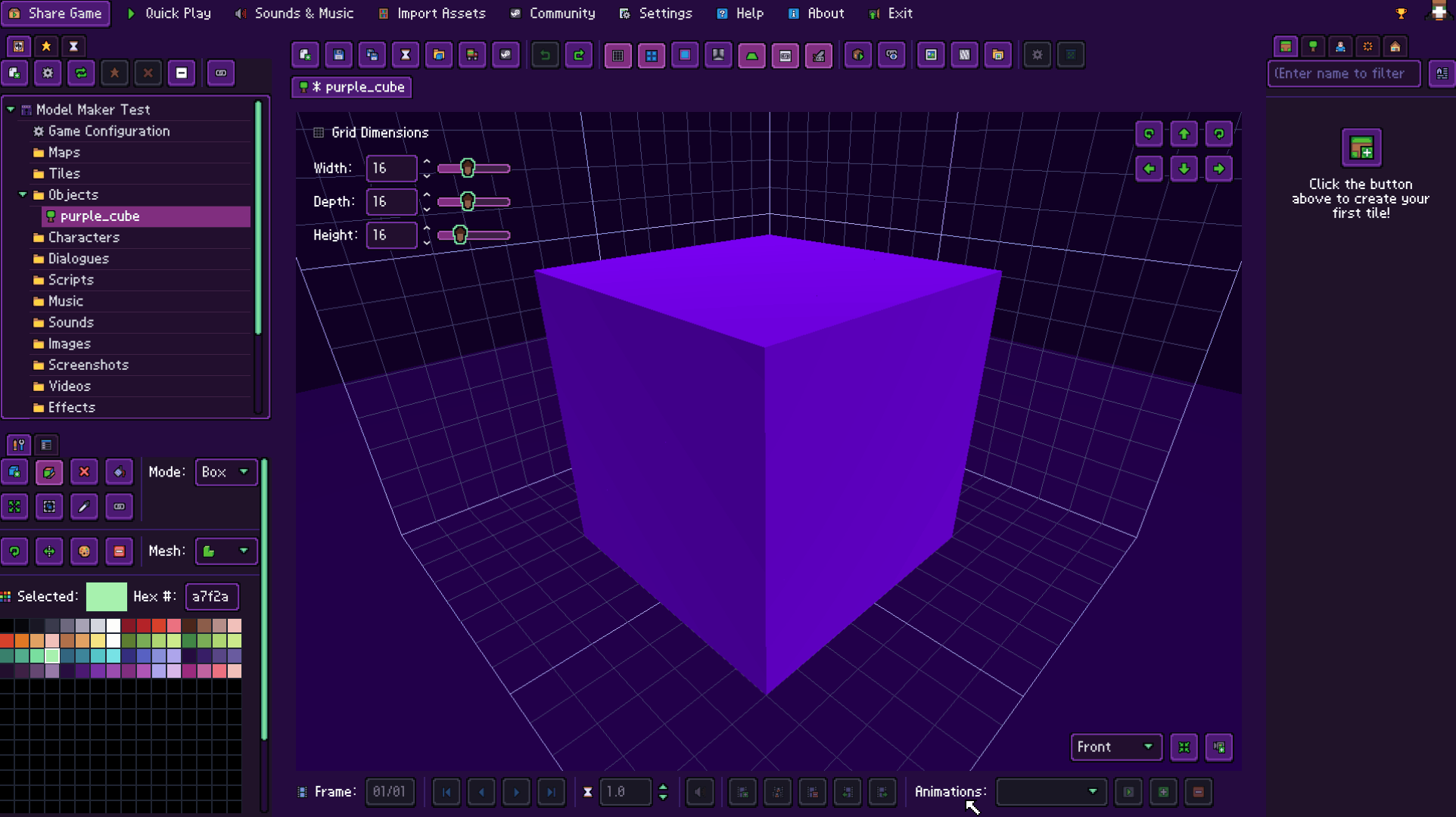Pick the eyedropper color picker tool
1456x817 pixels.
tap(84, 507)
